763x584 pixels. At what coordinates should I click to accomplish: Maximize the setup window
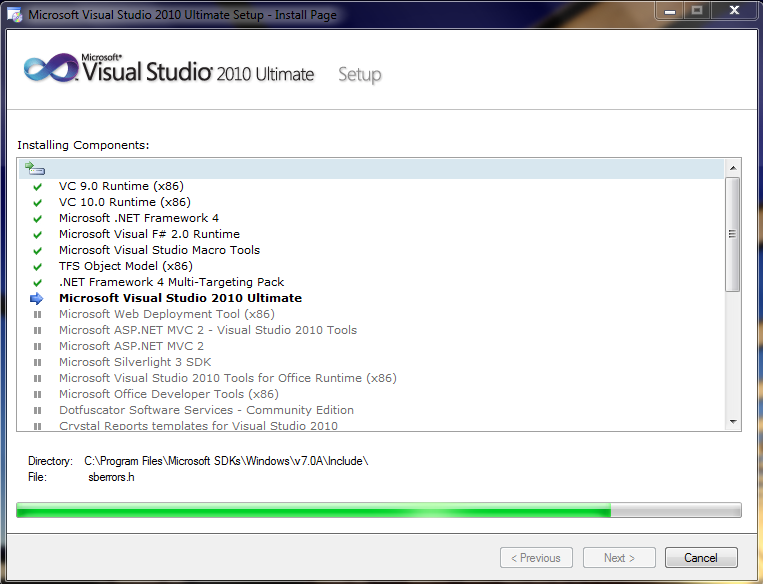pyautogui.click(x=697, y=10)
